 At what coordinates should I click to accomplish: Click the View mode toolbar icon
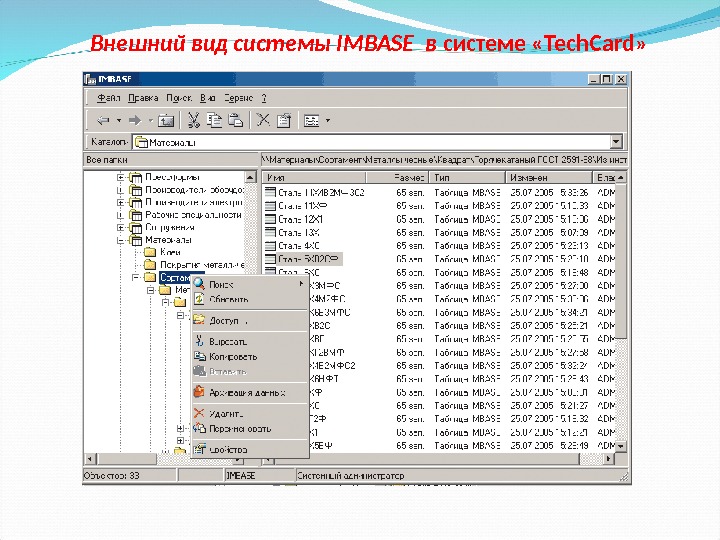(312, 121)
